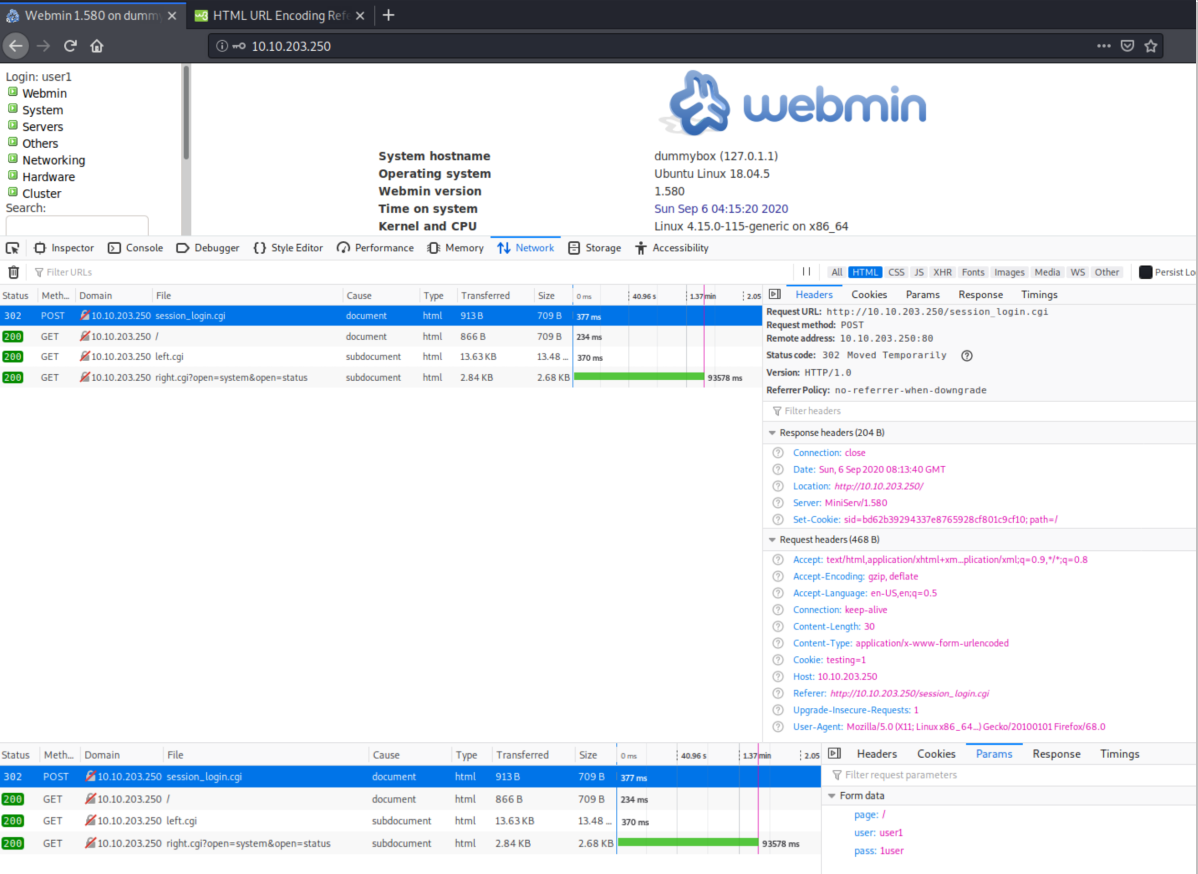Toggle the CSS request filter
The height and width of the screenshot is (874, 1198).
pyautogui.click(x=896, y=272)
